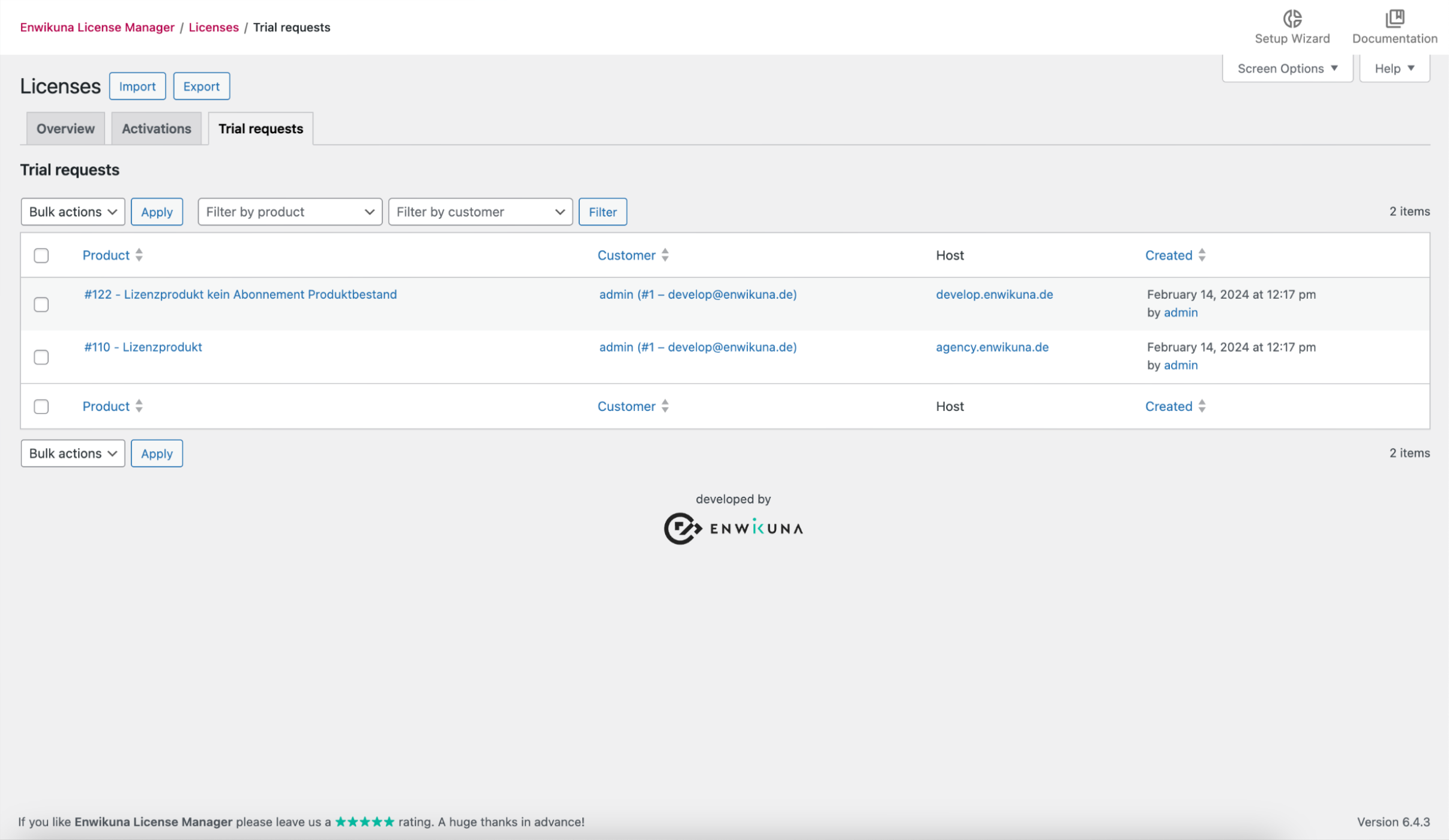The image size is (1449, 840).
Task: Click the Filter button
Action: pos(603,212)
